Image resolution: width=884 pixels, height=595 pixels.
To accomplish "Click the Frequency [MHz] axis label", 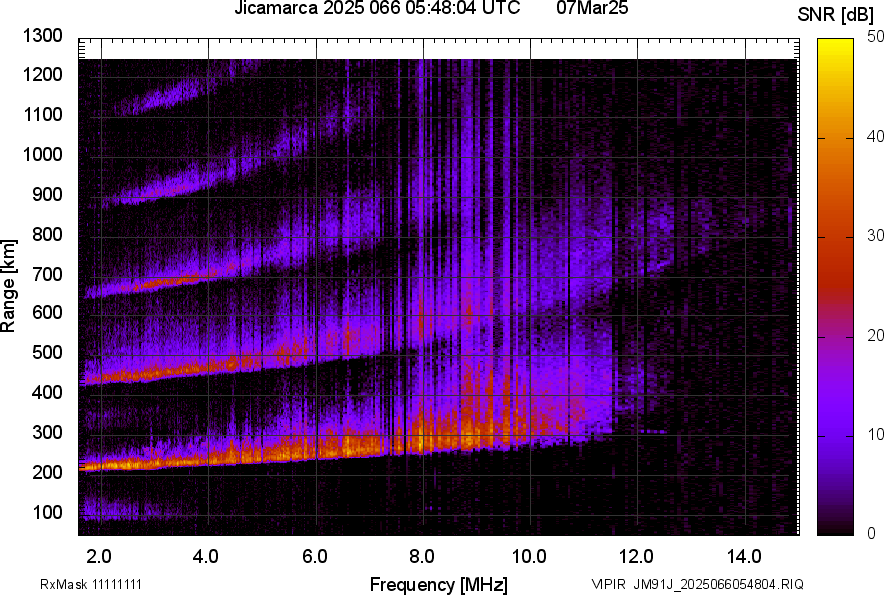I will point(438,584).
